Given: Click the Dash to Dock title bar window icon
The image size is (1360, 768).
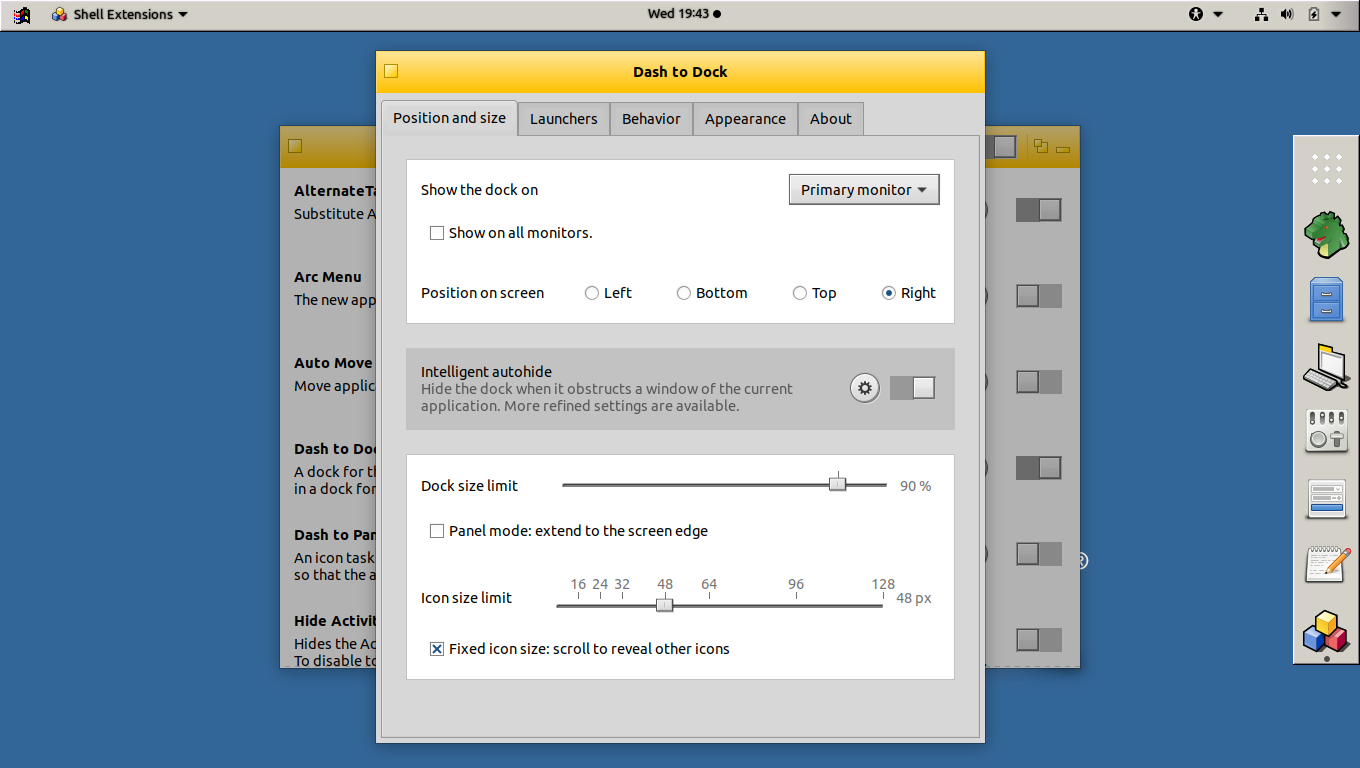Looking at the screenshot, I should (x=391, y=71).
